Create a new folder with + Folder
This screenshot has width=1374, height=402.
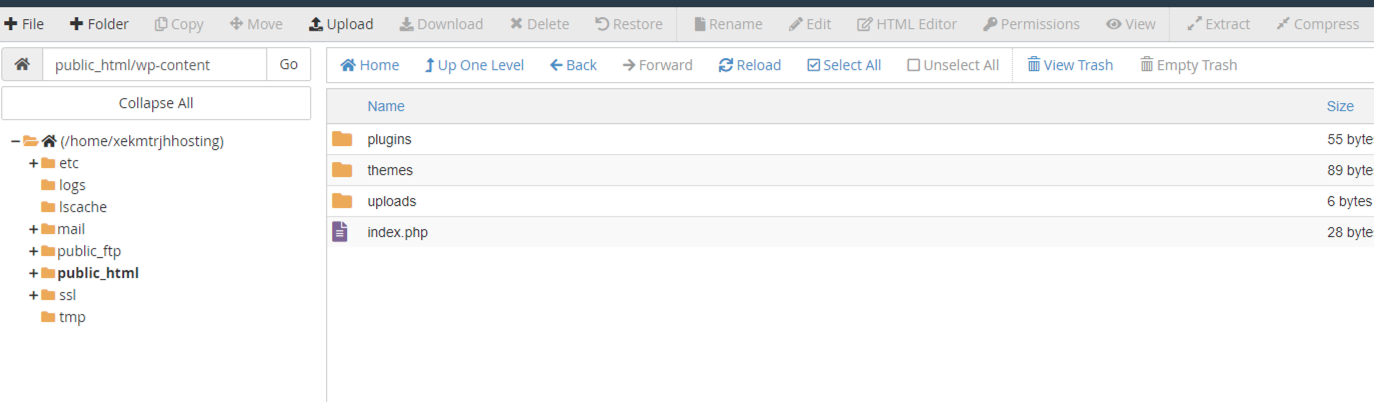click(99, 24)
